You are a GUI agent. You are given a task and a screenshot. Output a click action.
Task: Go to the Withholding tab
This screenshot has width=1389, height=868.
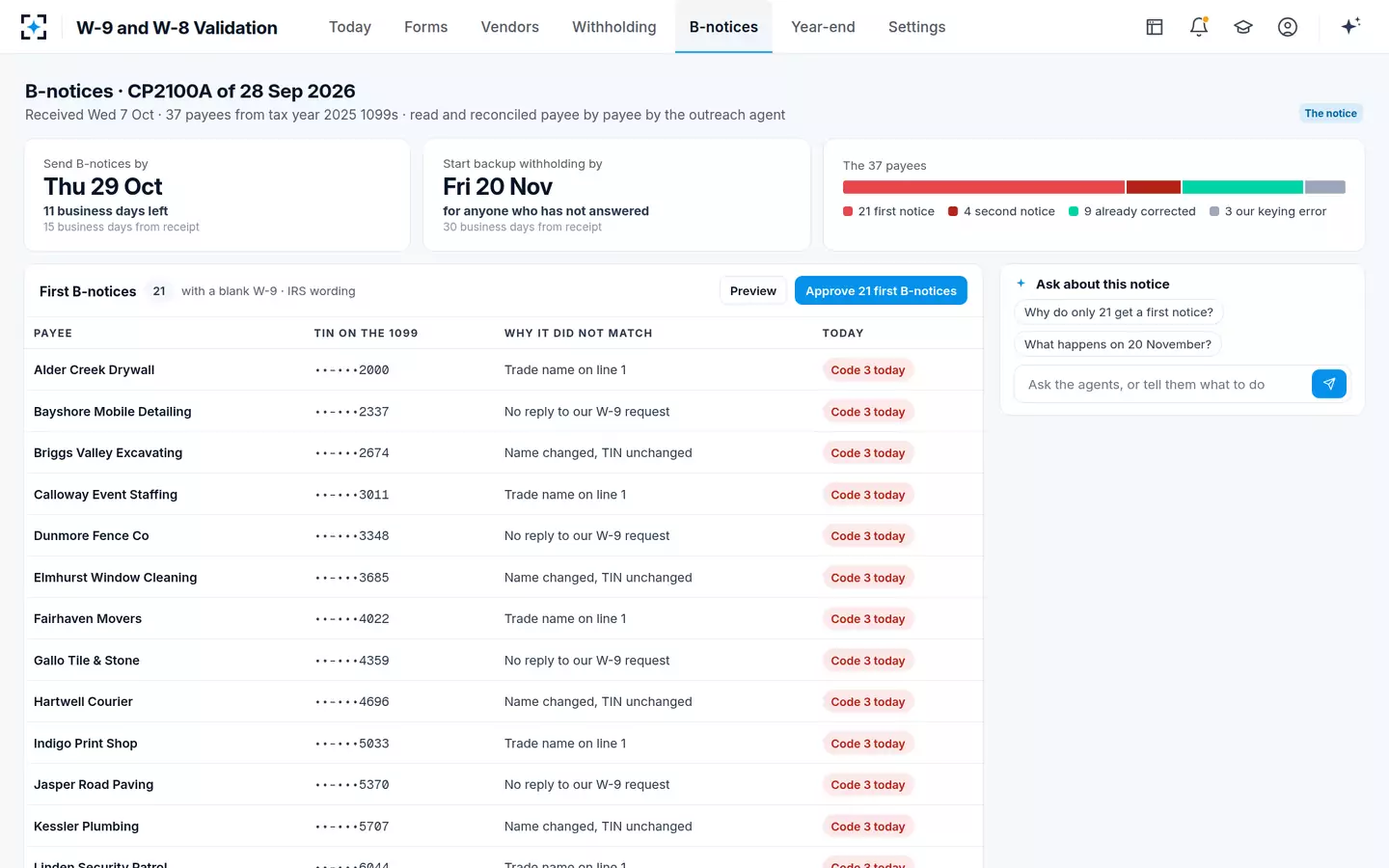coord(614,27)
